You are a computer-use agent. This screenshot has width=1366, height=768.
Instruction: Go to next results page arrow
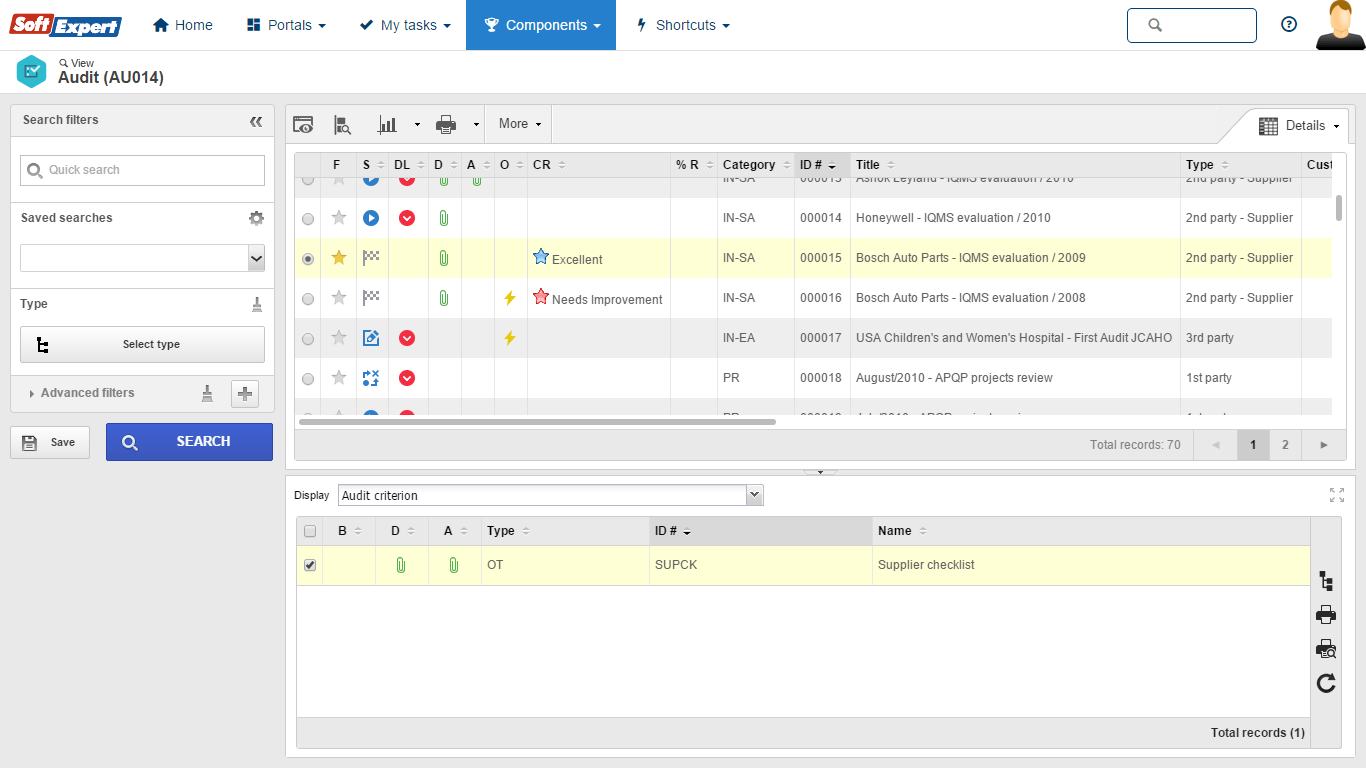1324,445
